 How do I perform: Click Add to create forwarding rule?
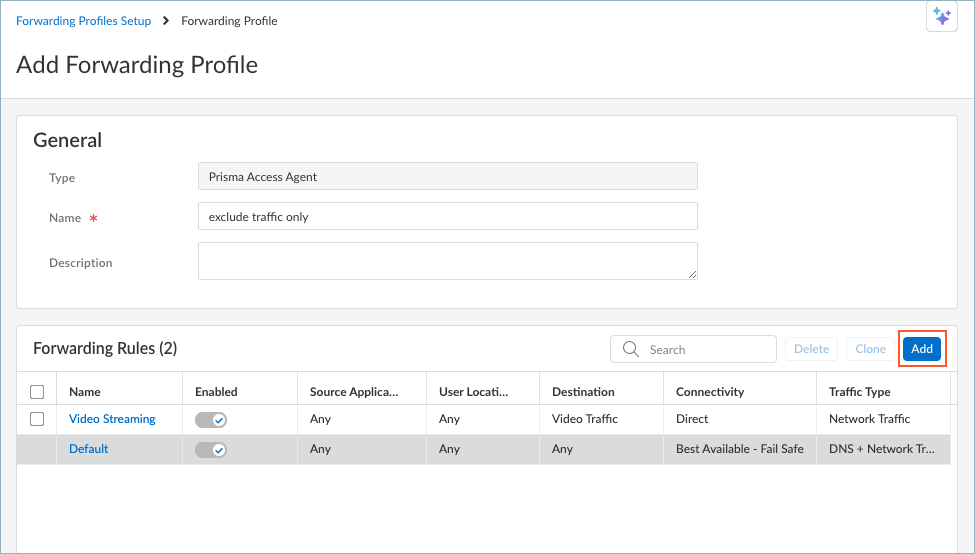921,349
